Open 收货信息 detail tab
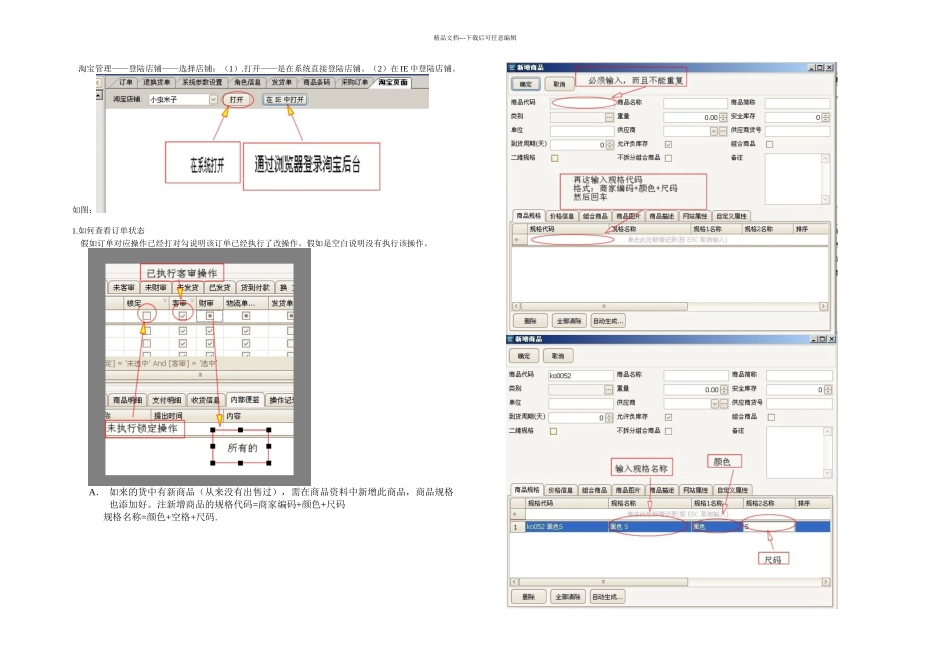This screenshot has height=672, width=950. click(x=205, y=400)
